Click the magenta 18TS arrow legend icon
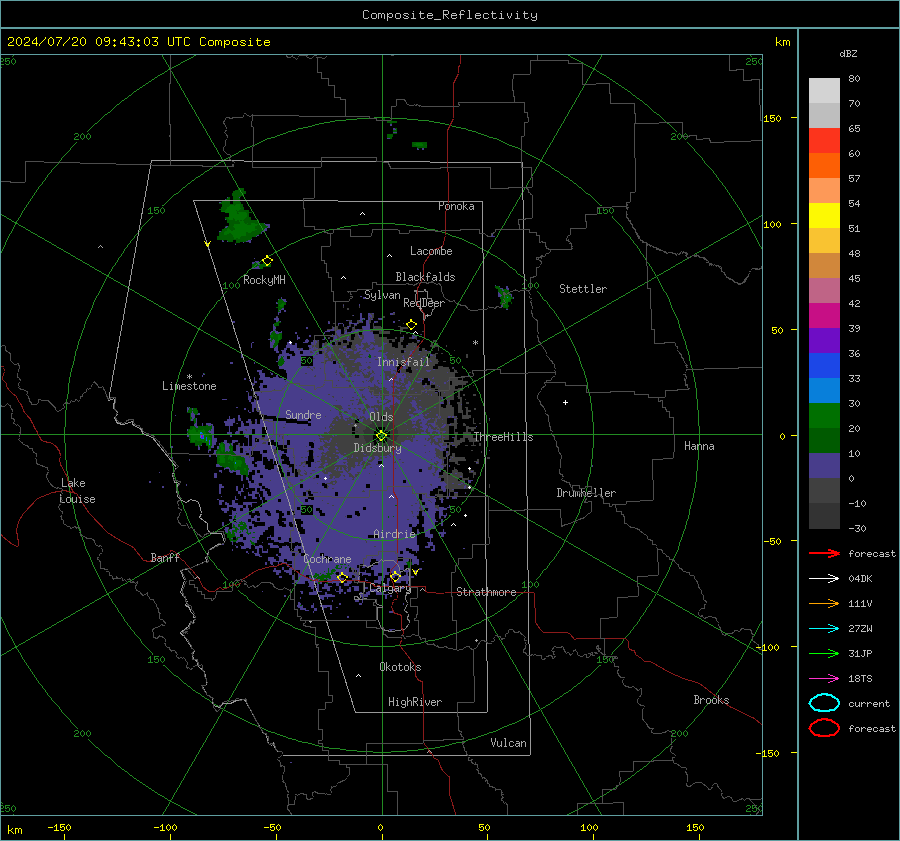Screen dimensions: 900x841 coord(824,679)
